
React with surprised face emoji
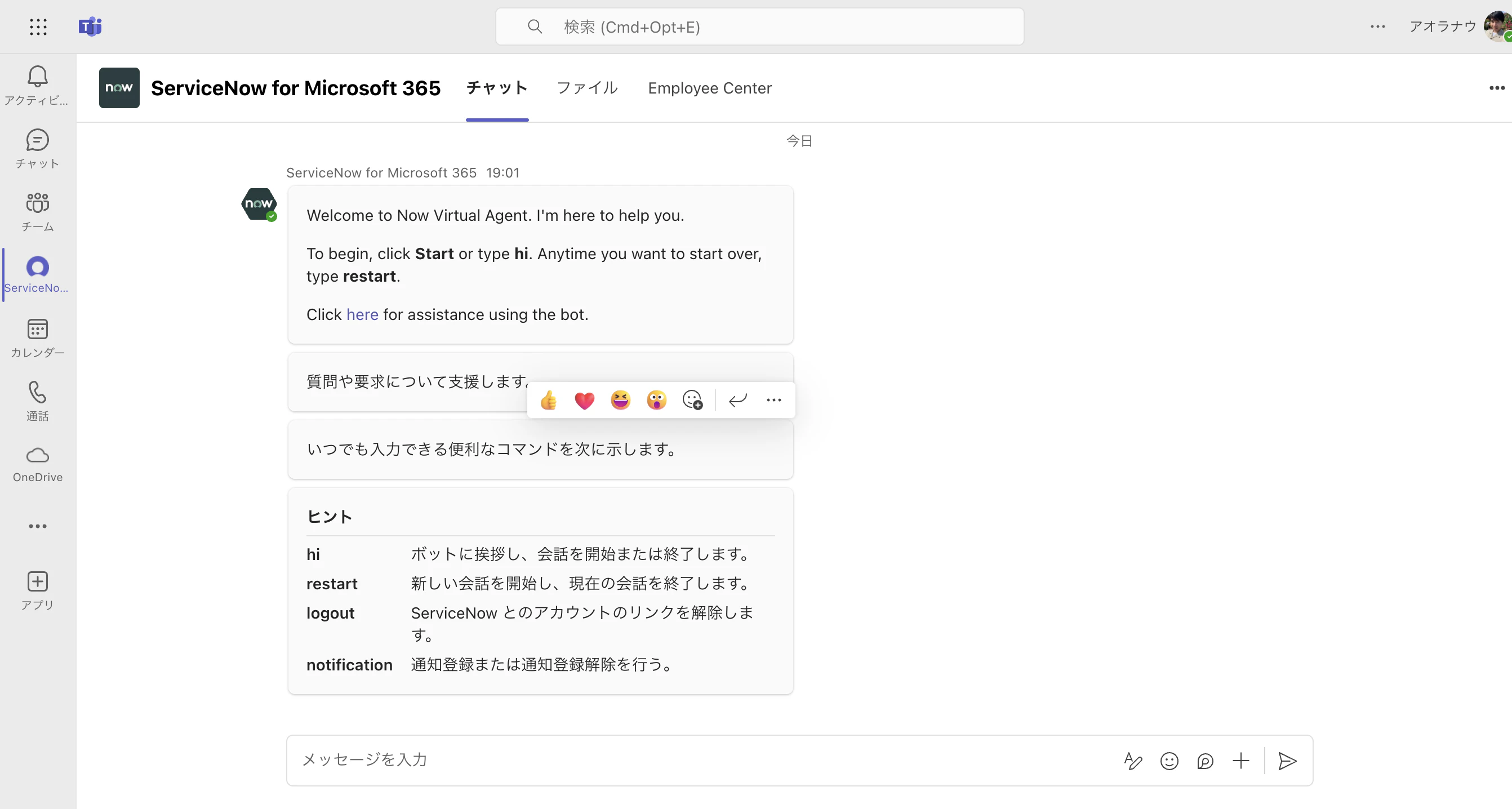point(656,400)
